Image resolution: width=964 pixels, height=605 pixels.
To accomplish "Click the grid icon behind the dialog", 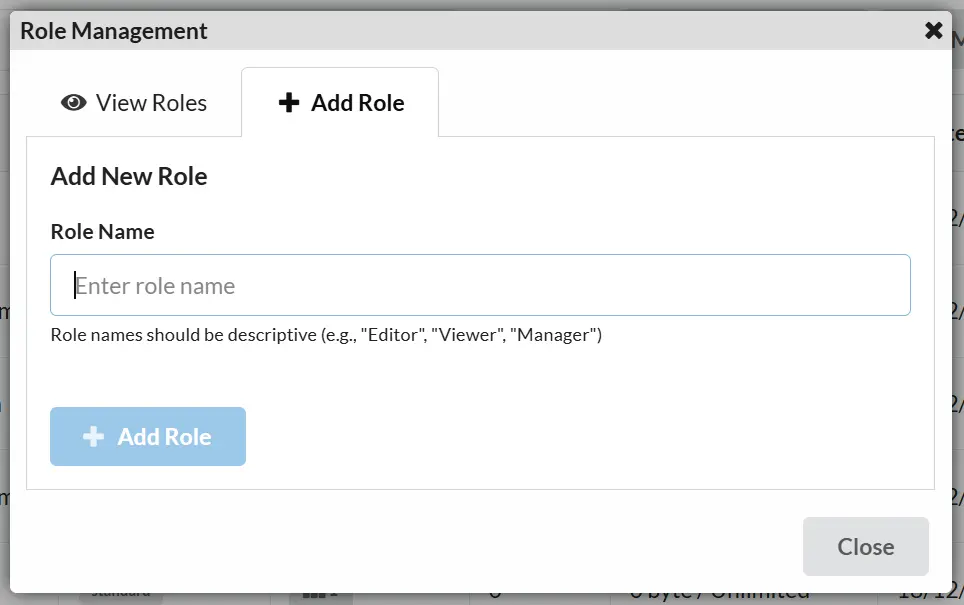I will 315,594.
